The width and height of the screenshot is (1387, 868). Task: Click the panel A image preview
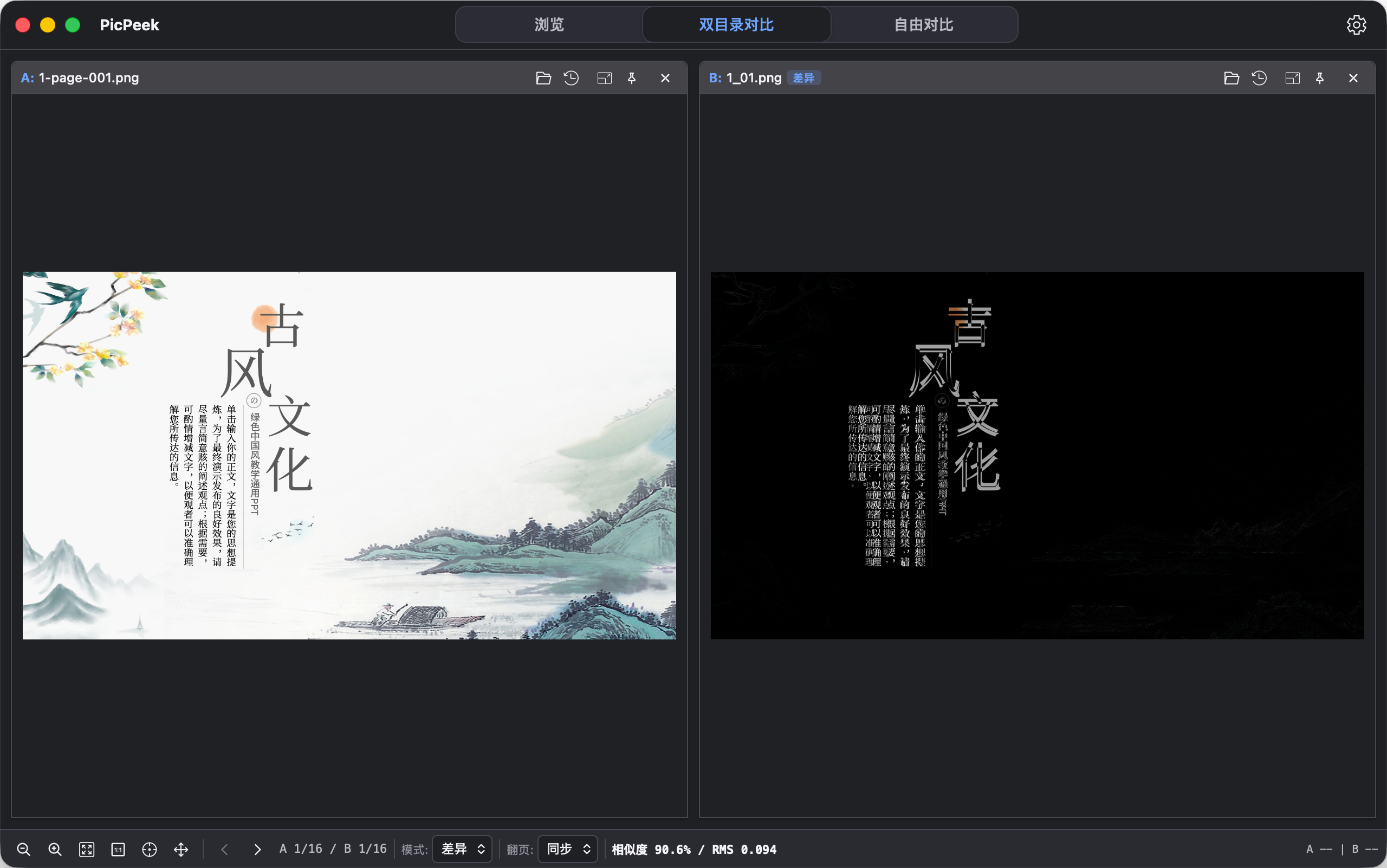coord(349,455)
